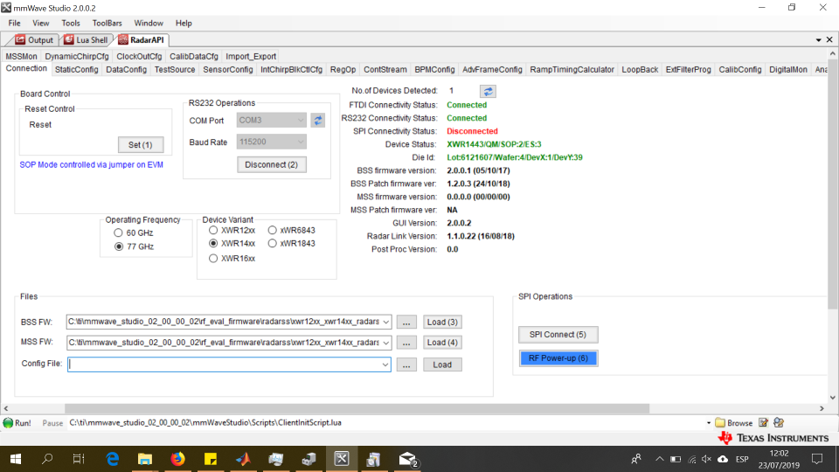Open the File menu

click(x=14, y=23)
